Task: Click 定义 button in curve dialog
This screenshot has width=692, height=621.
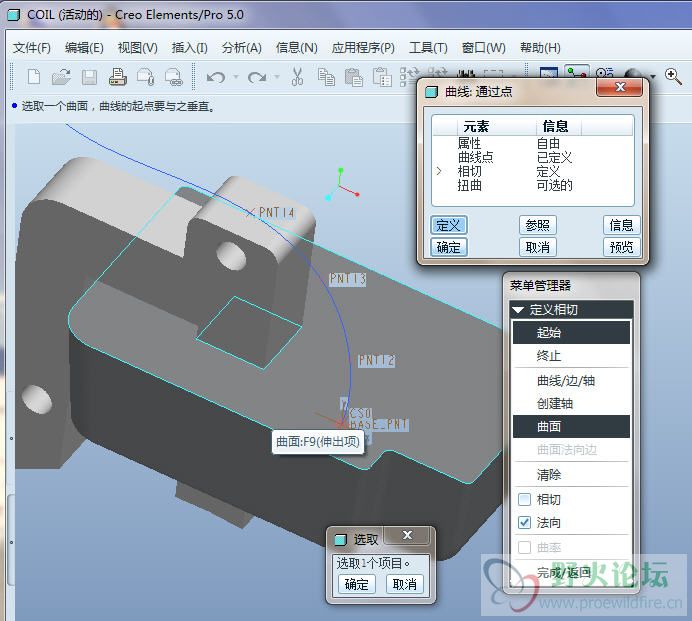Action: 448,226
